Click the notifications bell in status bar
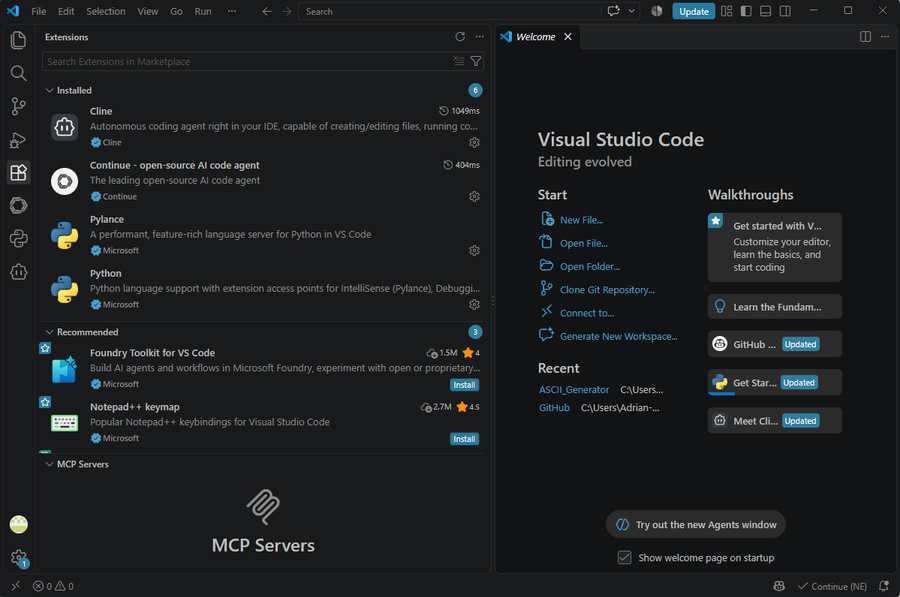Viewport: 900px width, 597px height. [x=884, y=586]
